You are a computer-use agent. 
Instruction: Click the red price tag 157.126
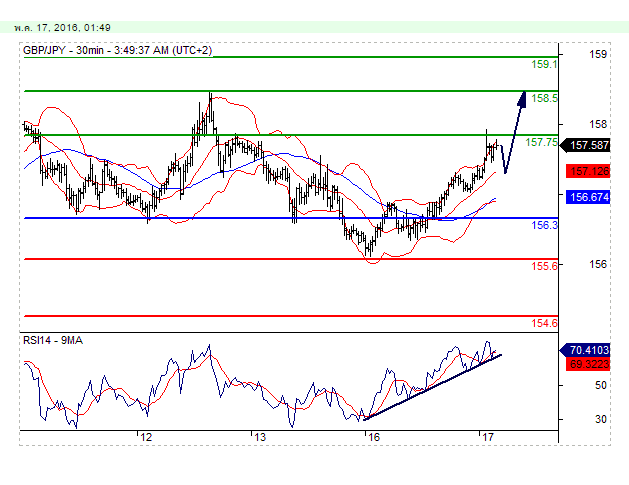point(588,171)
